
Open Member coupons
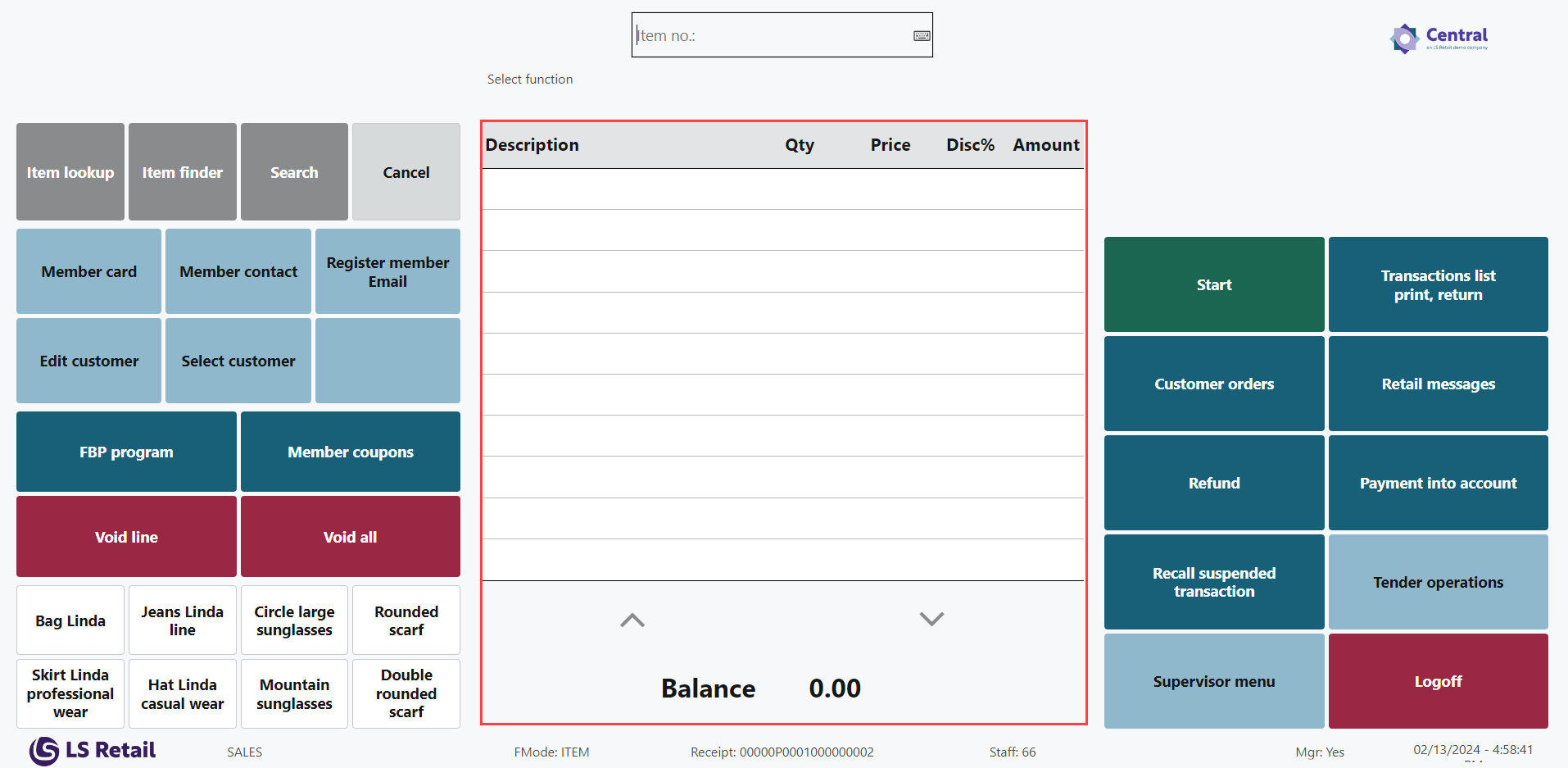(x=350, y=452)
